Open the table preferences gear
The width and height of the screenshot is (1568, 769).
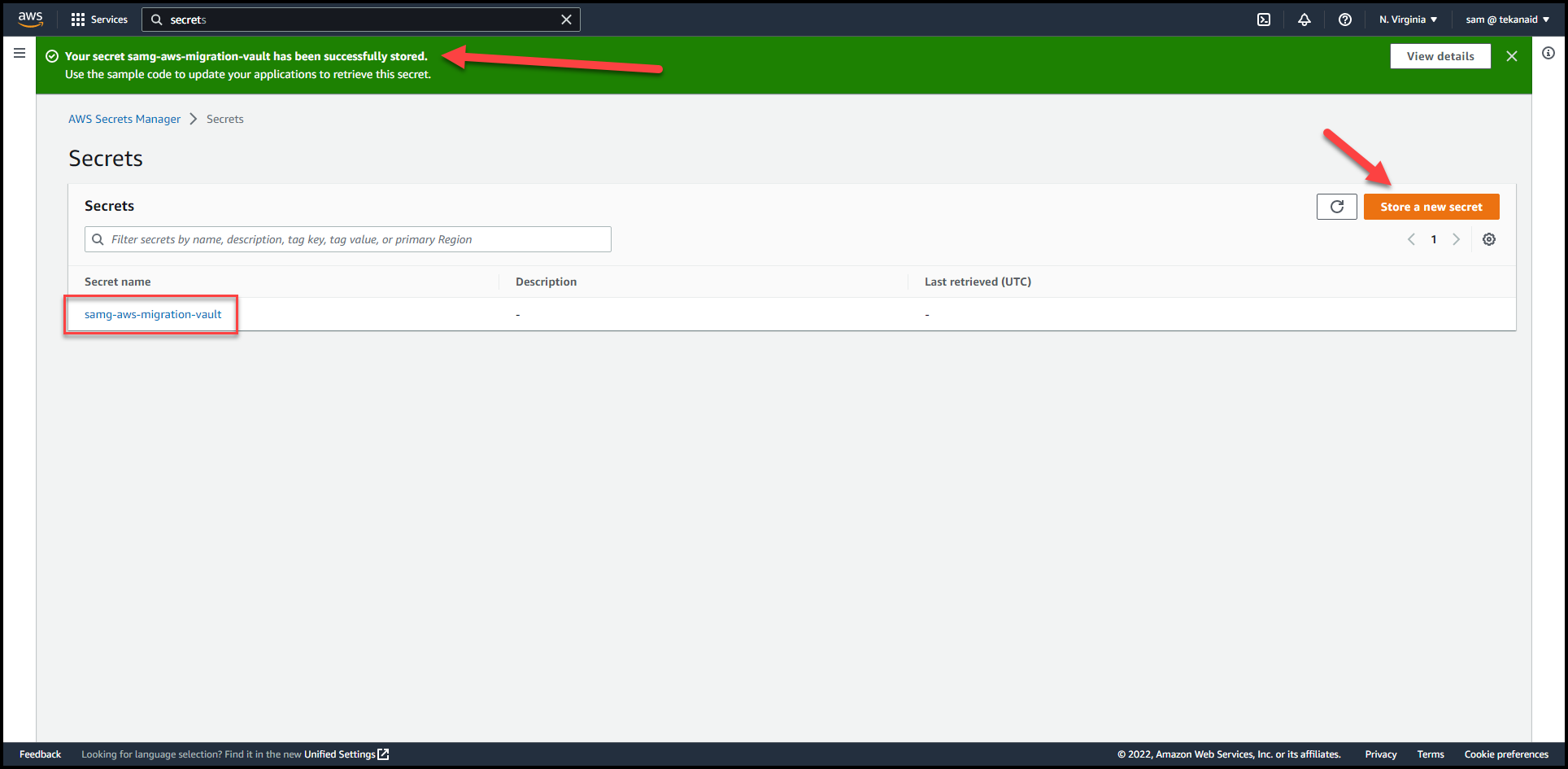1489,238
